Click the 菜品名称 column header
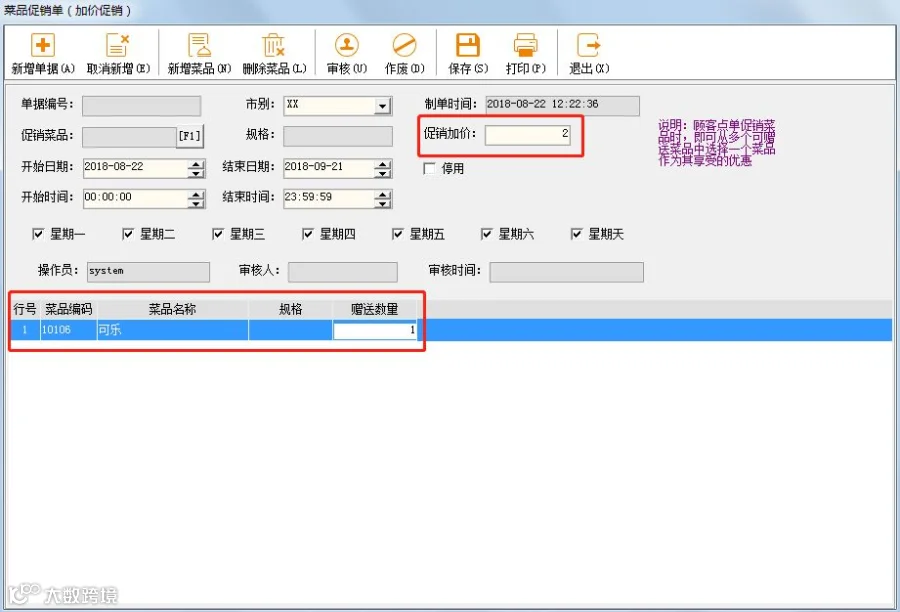This screenshot has width=900, height=612. point(173,309)
